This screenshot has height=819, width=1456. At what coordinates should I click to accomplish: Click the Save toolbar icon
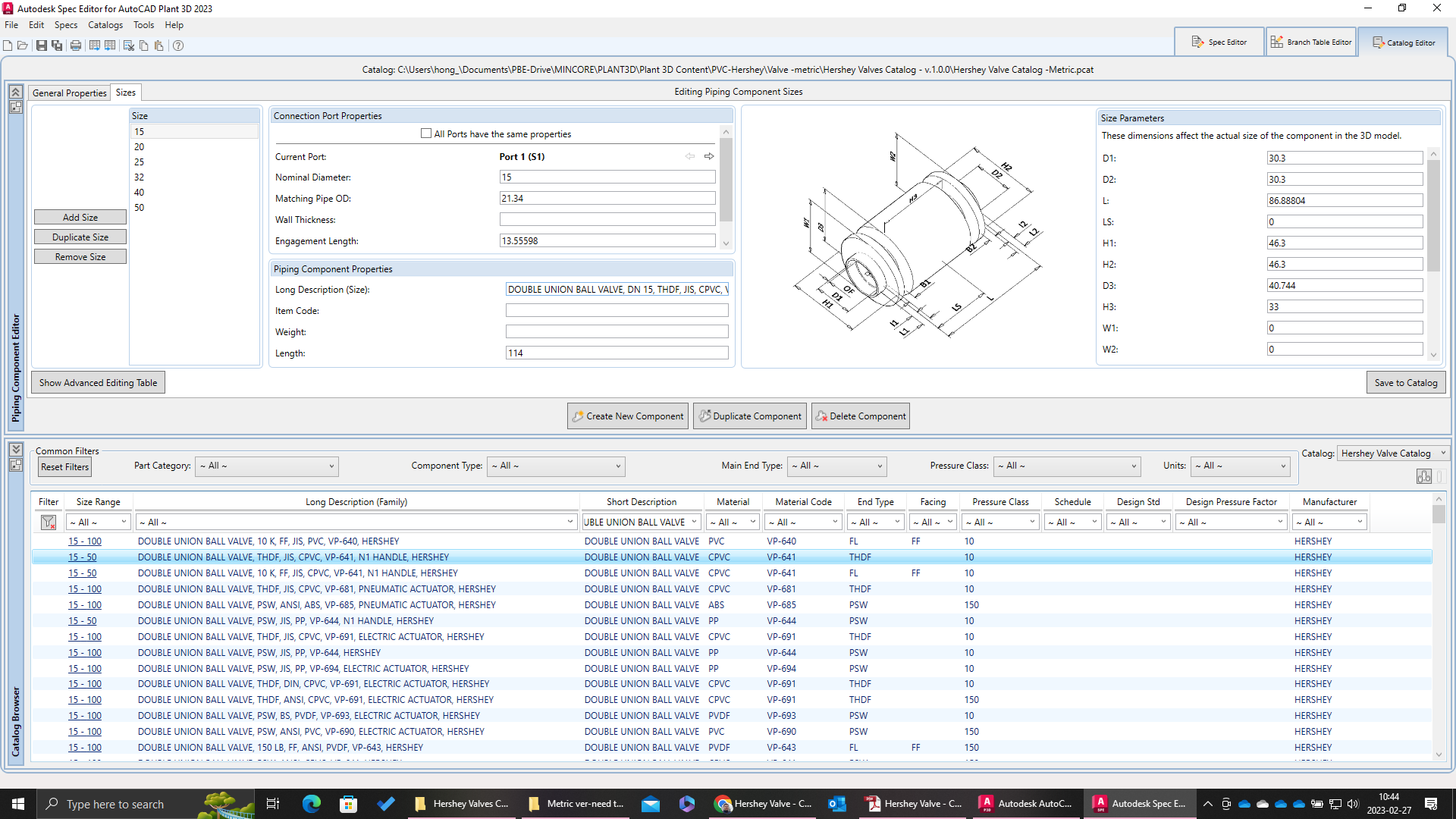(x=41, y=45)
